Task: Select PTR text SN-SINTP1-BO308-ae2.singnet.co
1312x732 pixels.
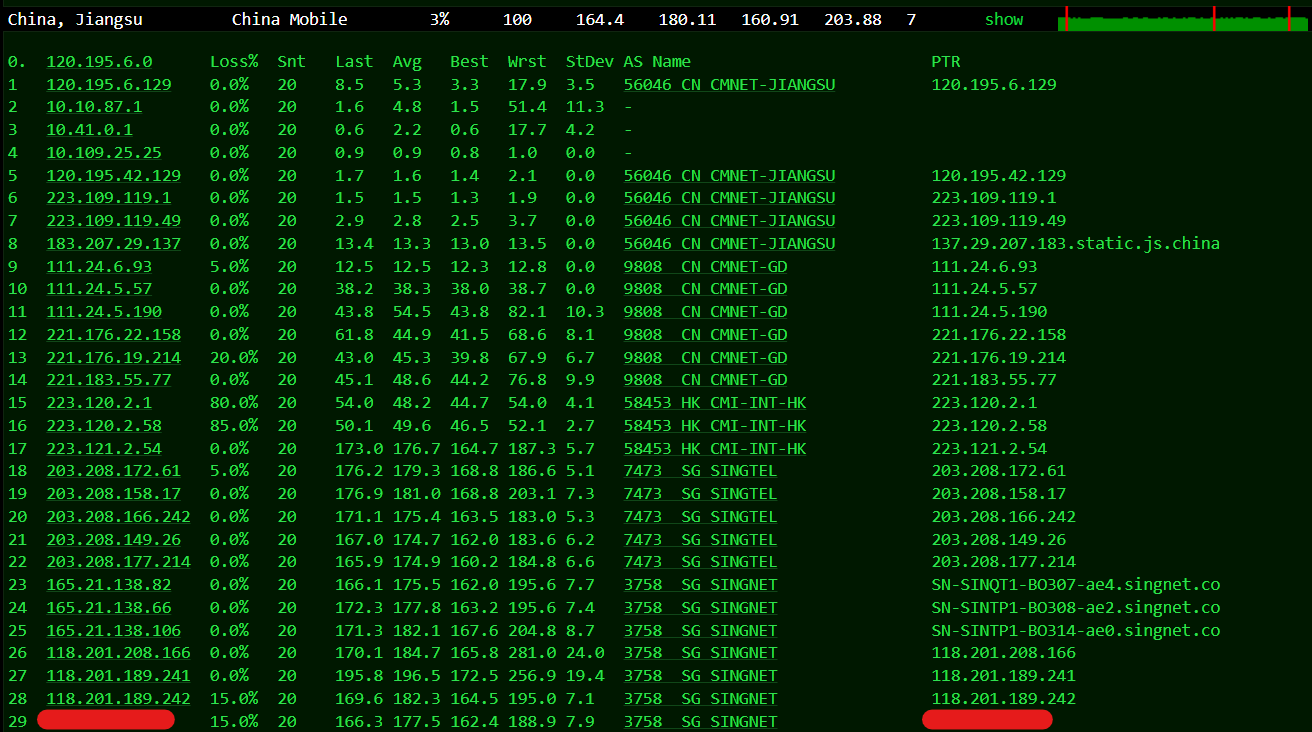Action: point(1076,608)
